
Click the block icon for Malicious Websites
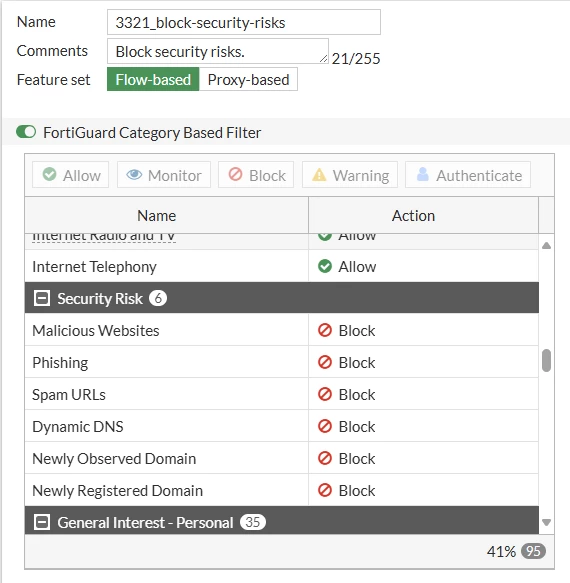click(325, 330)
